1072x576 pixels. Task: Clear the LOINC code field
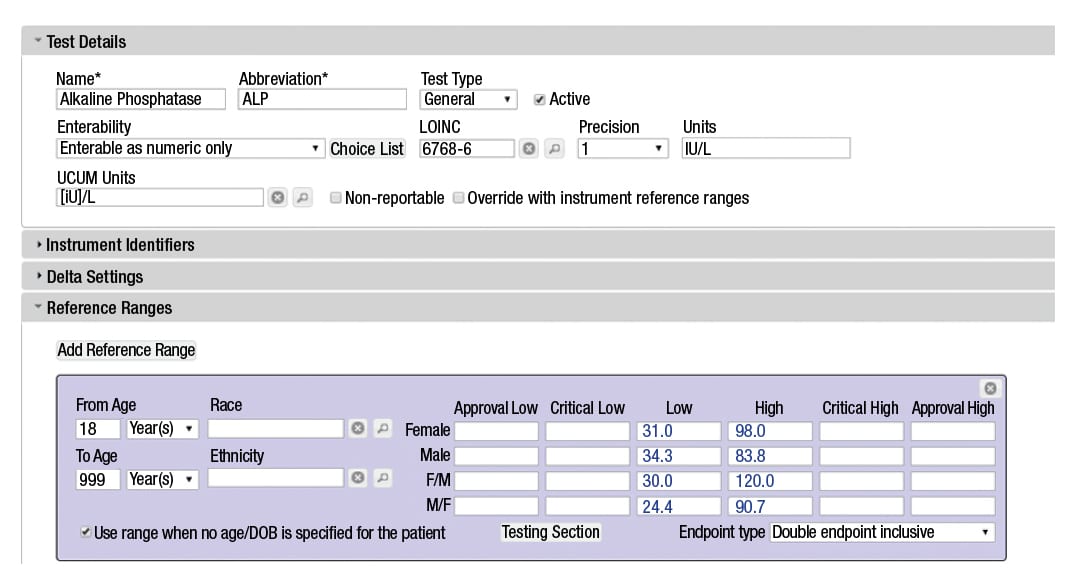pyautogui.click(x=529, y=149)
